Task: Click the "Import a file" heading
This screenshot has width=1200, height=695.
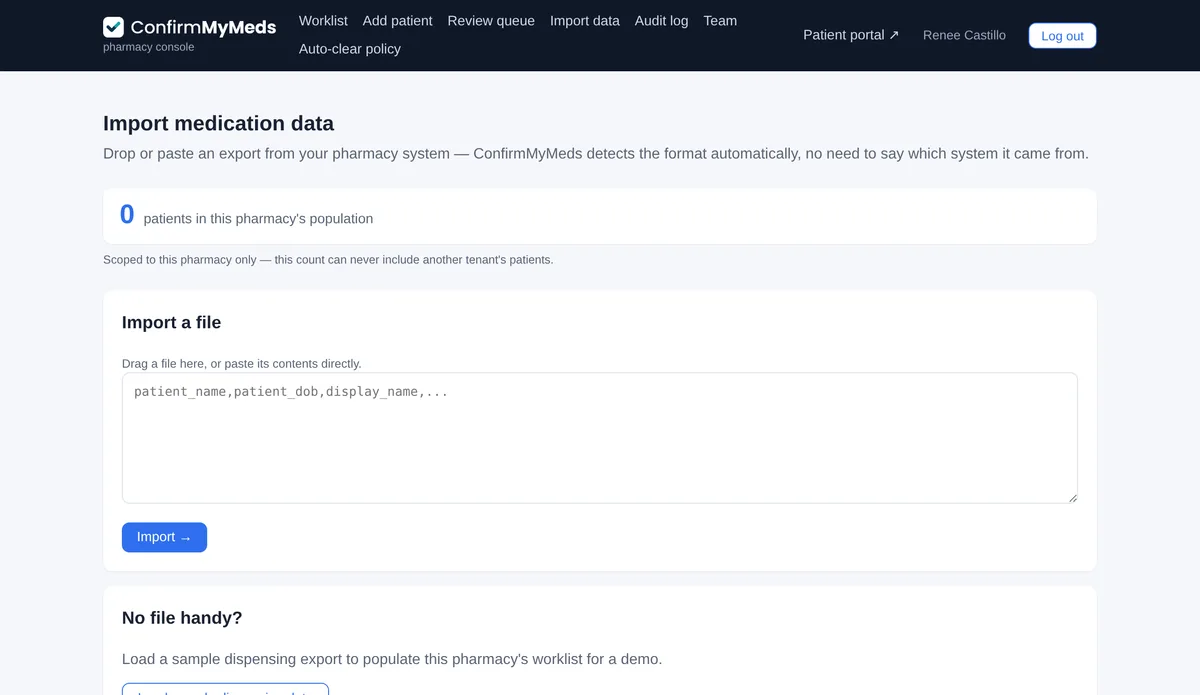Action: (171, 323)
